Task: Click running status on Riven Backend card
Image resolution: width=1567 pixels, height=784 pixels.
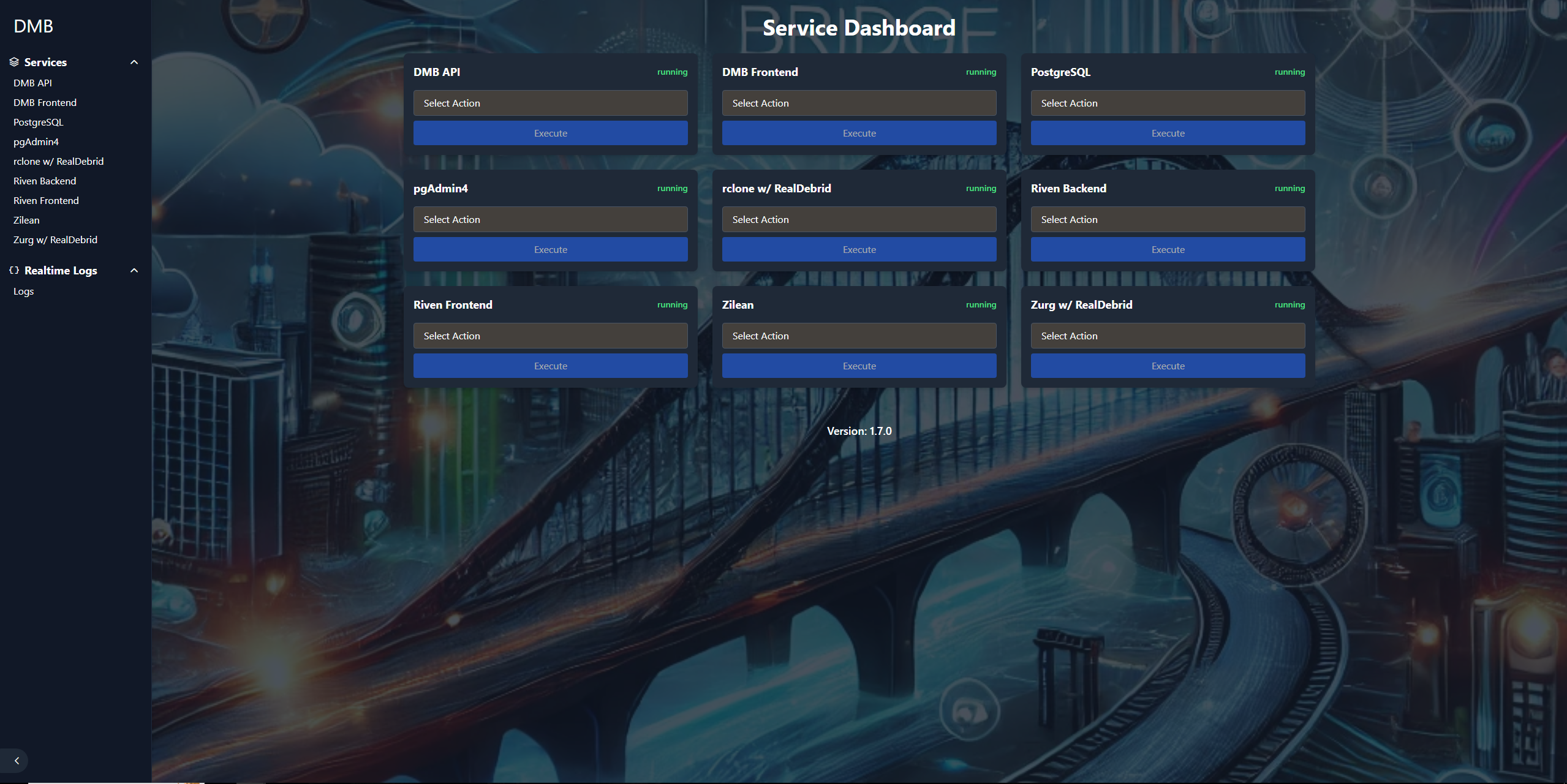Action: pyautogui.click(x=1289, y=188)
